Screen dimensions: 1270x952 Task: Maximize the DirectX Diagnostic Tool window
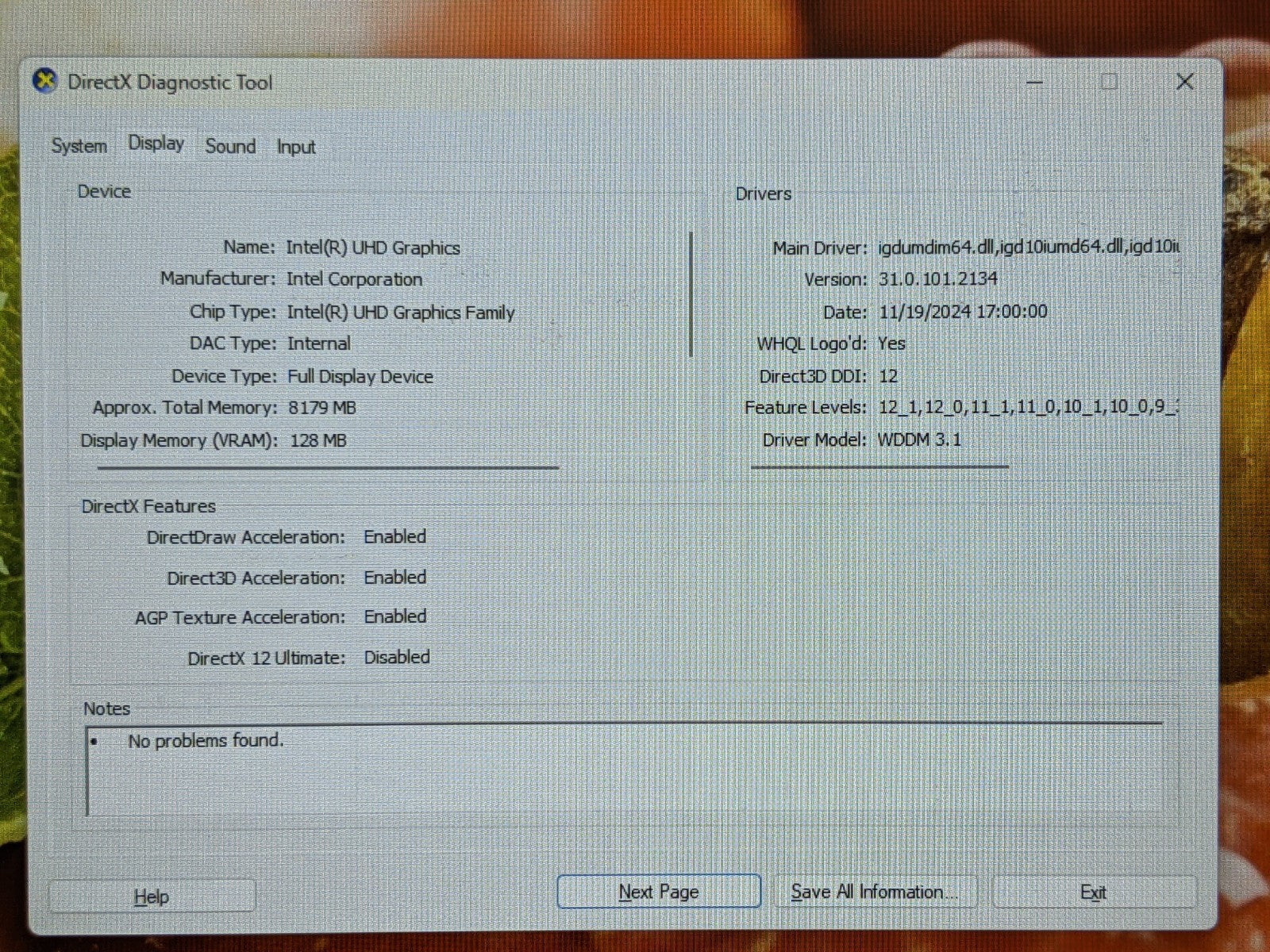(1109, 82)
